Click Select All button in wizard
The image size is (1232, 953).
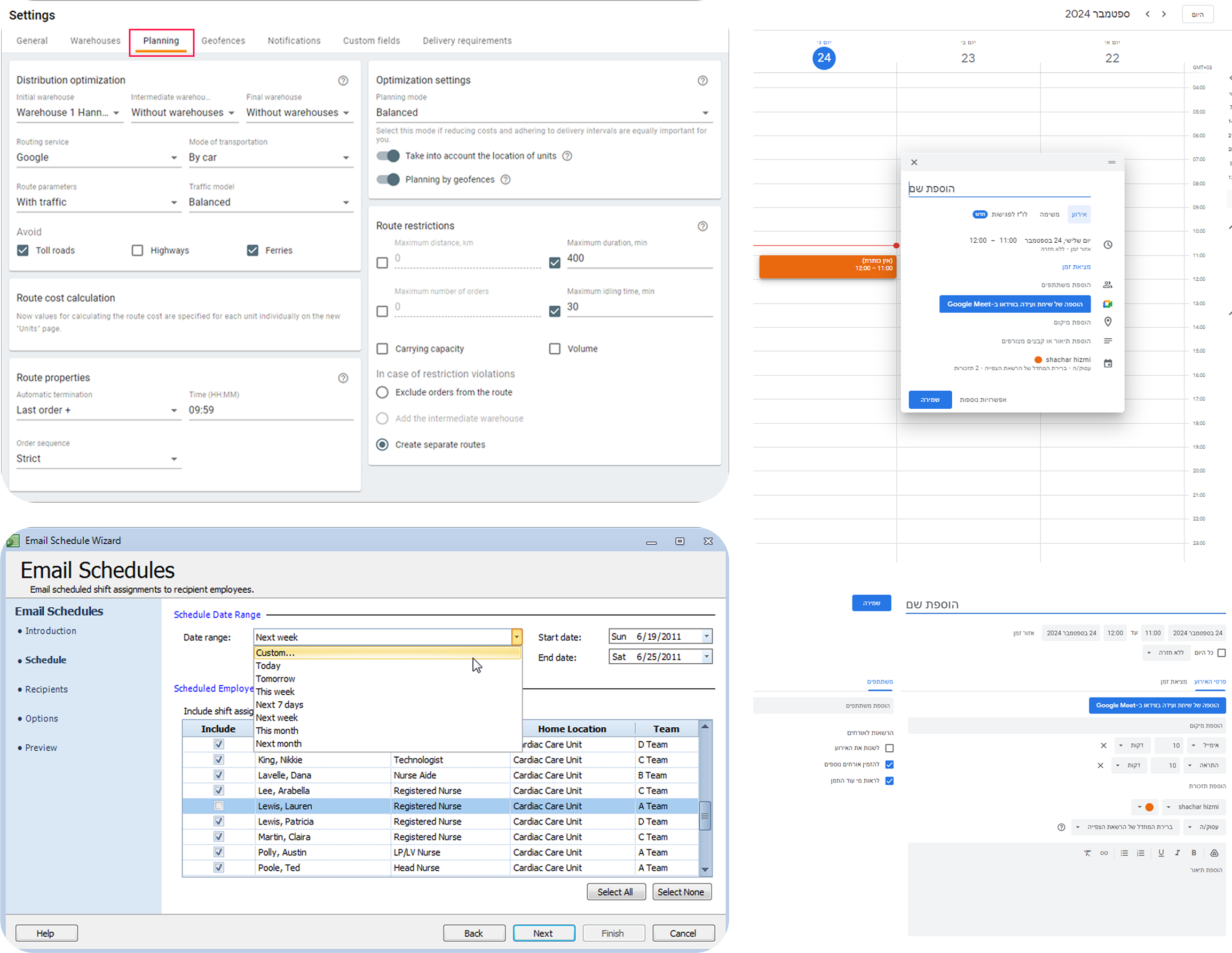point(615,892)
